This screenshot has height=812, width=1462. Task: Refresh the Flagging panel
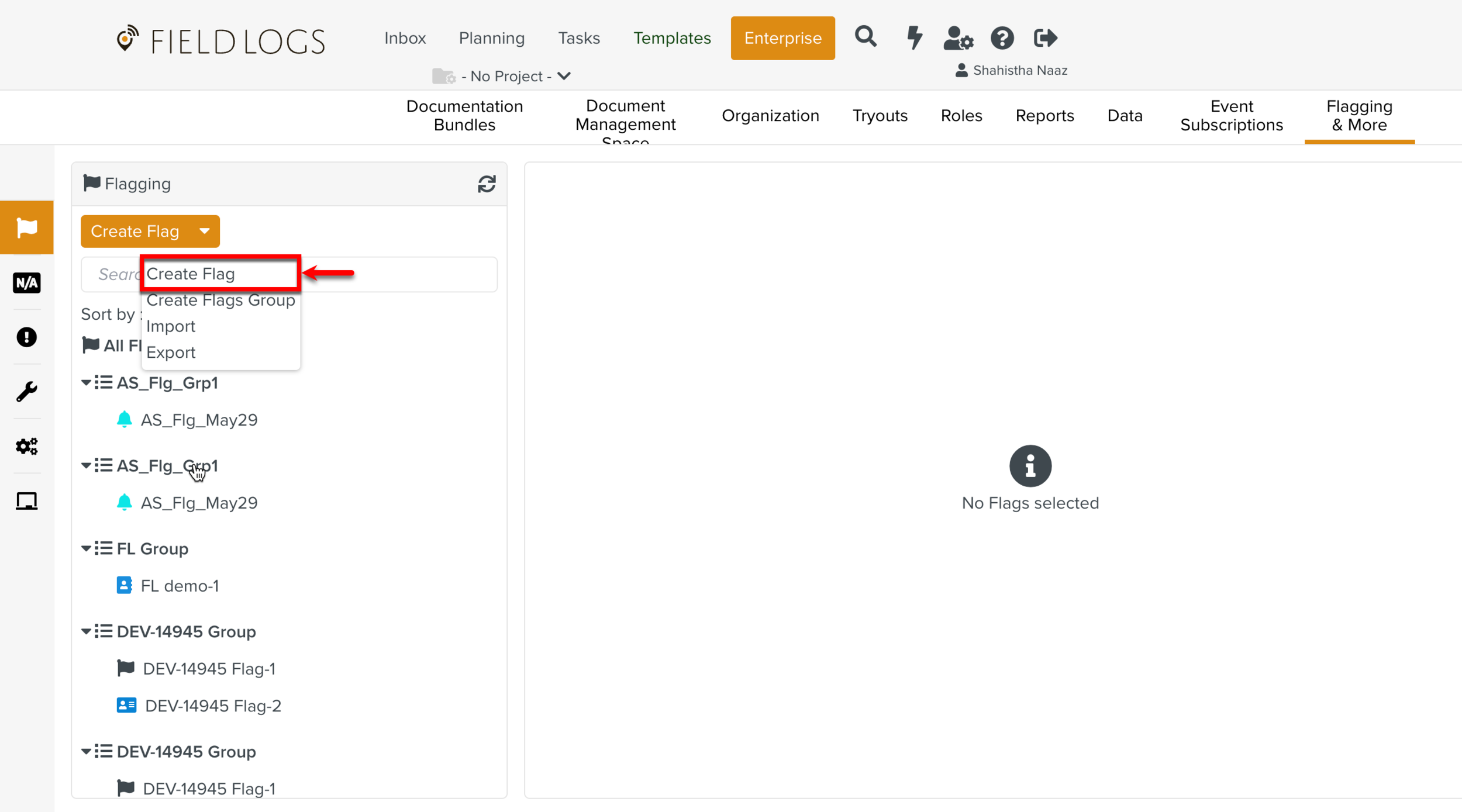point(487,184)
